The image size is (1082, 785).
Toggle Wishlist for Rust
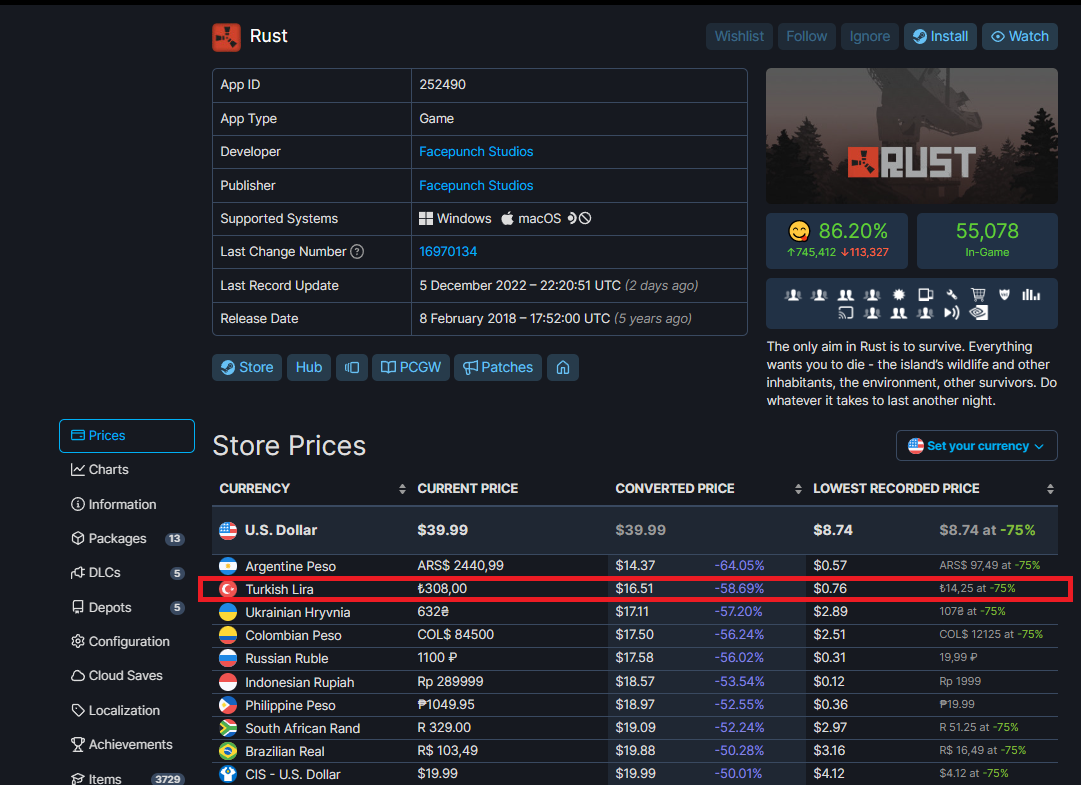click(x=739, y=36)
